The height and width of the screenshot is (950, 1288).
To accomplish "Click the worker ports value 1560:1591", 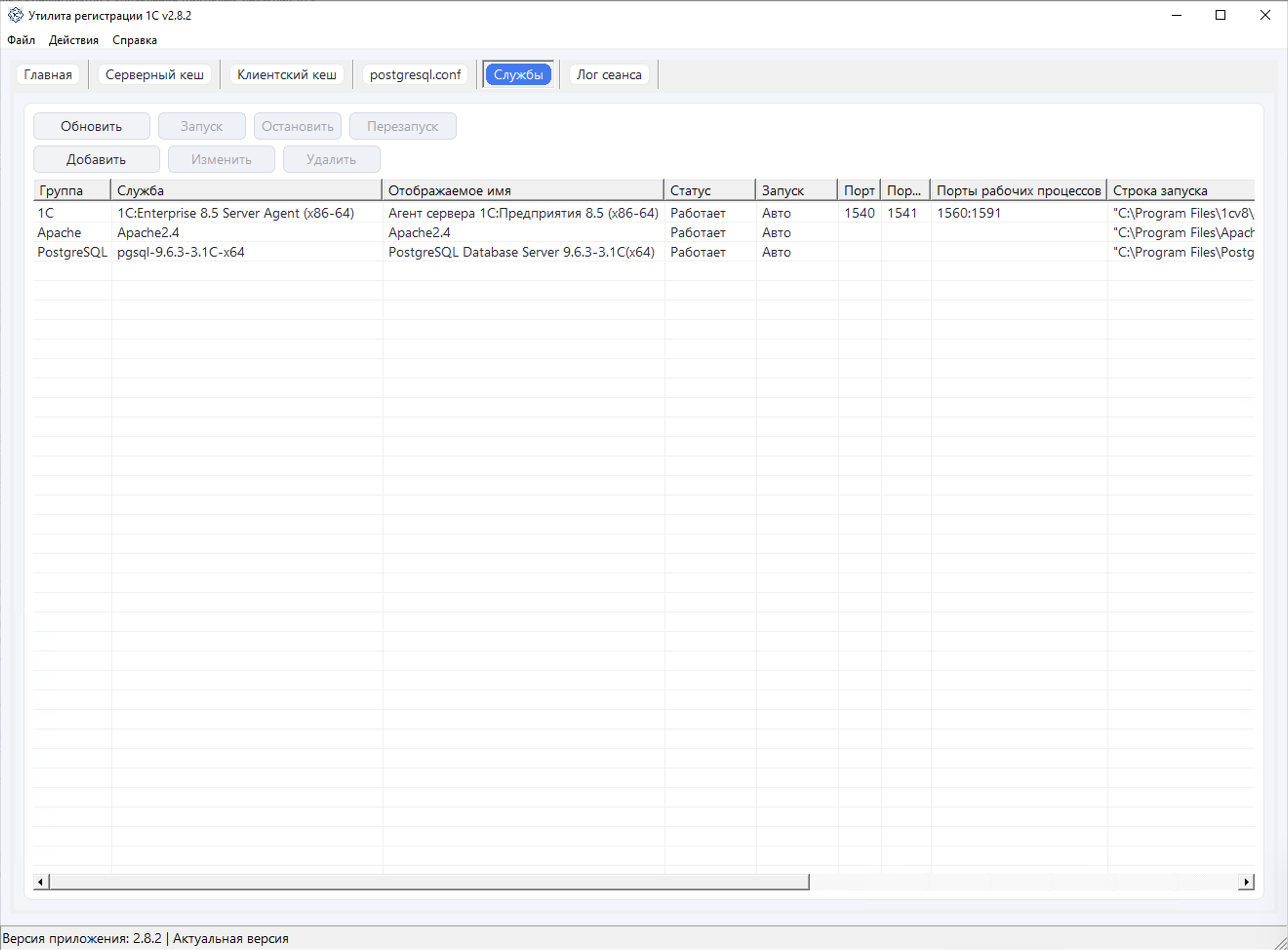I will (x=1019, y=213).
